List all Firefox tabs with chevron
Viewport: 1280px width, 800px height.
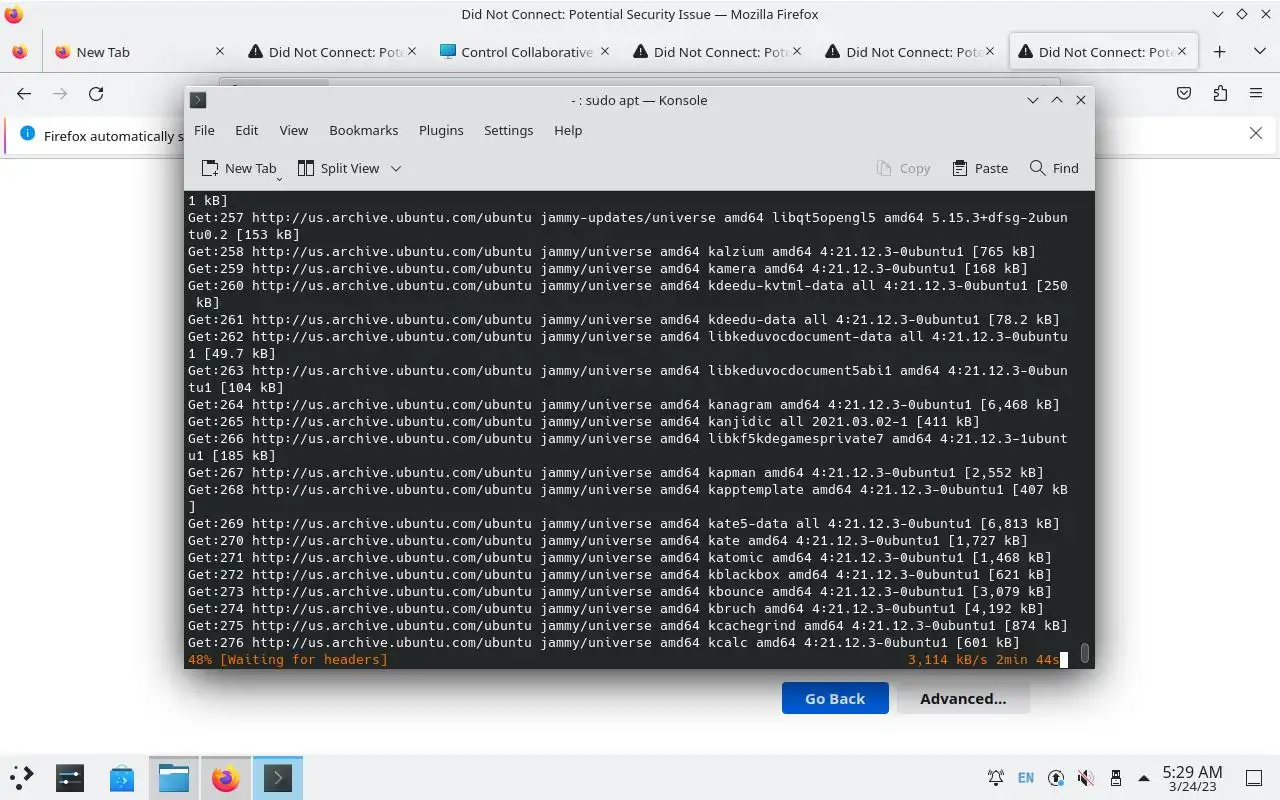tap(1259, 52)
